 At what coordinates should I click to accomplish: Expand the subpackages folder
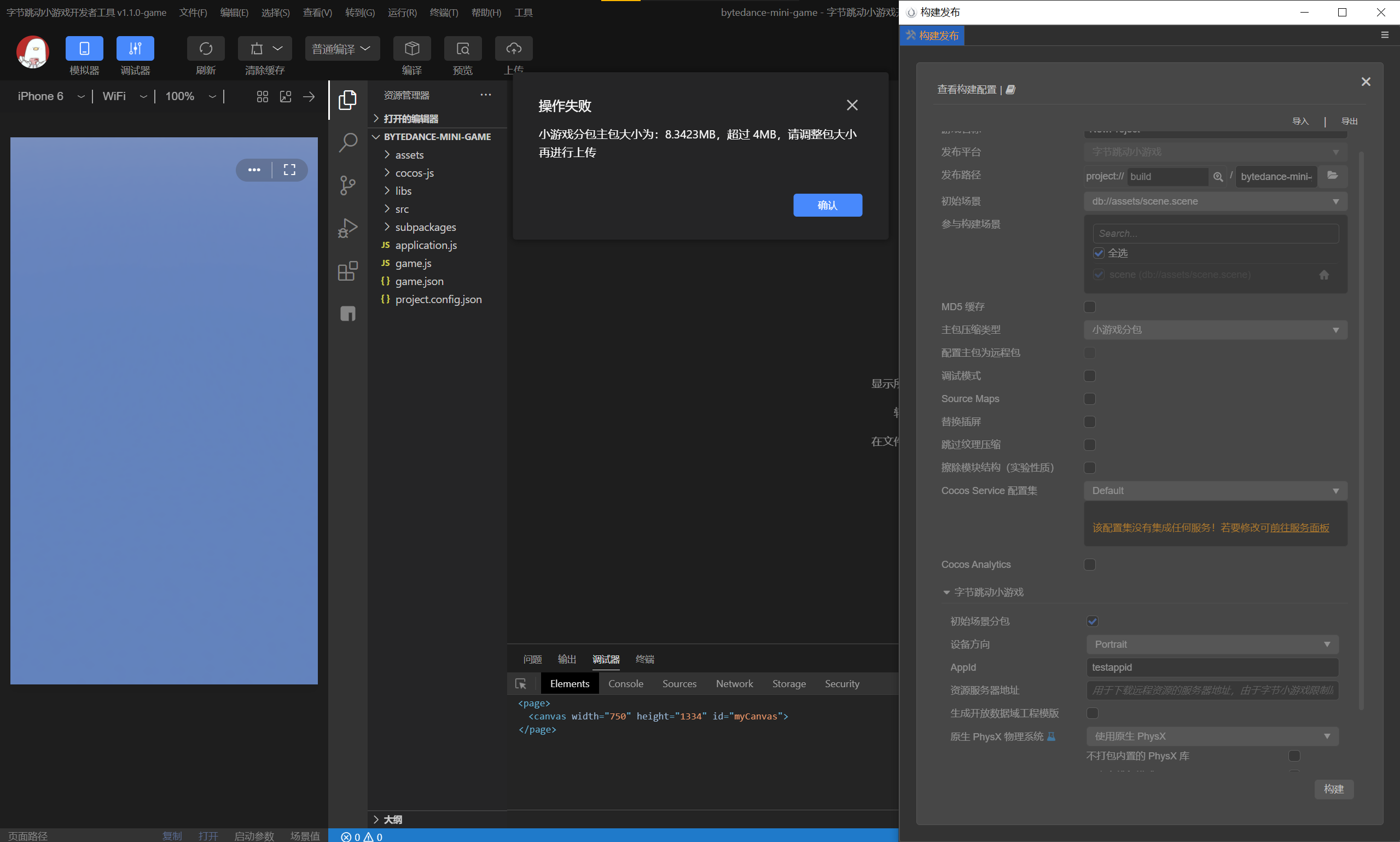coord(425,227)
